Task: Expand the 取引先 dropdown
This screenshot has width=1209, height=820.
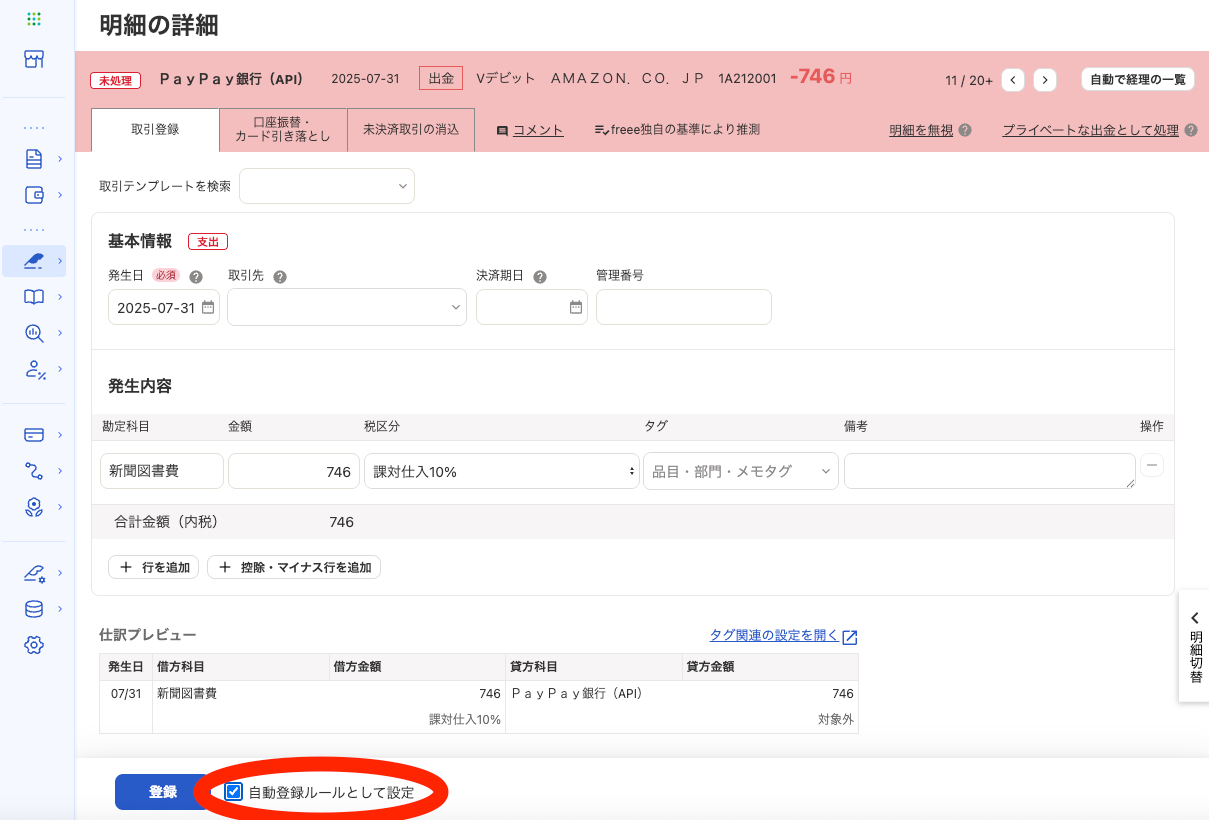Action: [346, 307]
